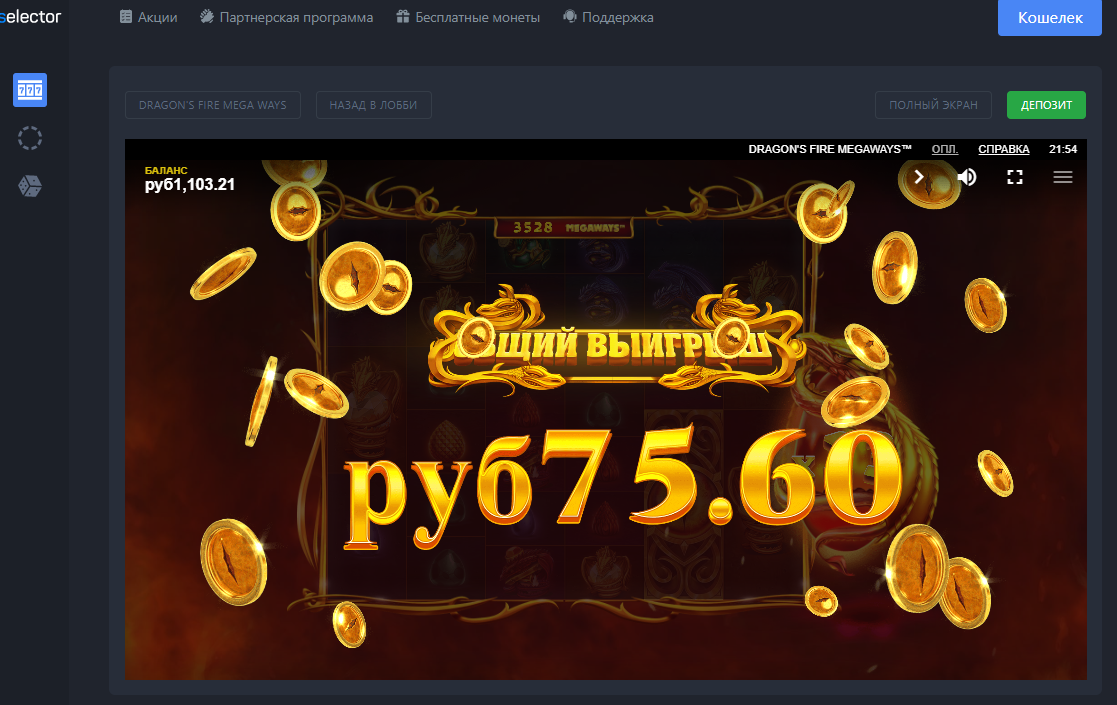This screenshot has width=1117, height=705.
Task: Click the selector logo
Action: (31, 16)
